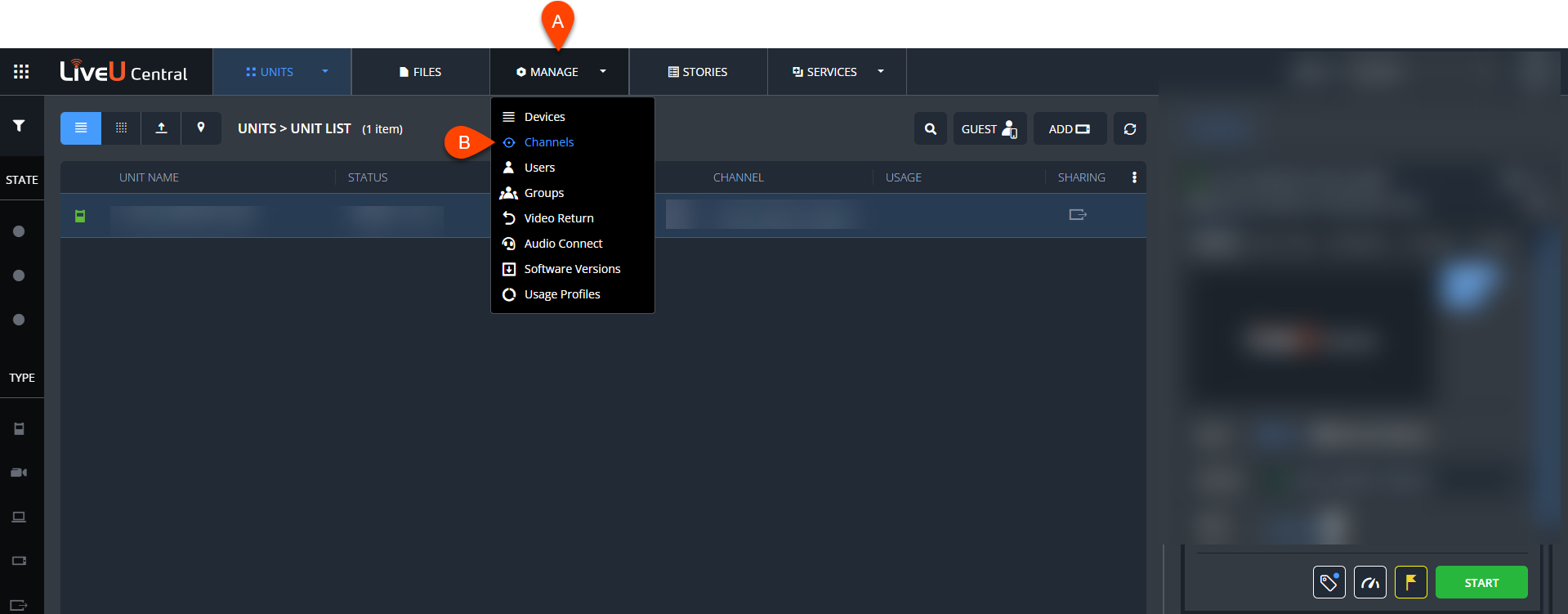Collapse the Manage dropdown arrow

[603, 72]
